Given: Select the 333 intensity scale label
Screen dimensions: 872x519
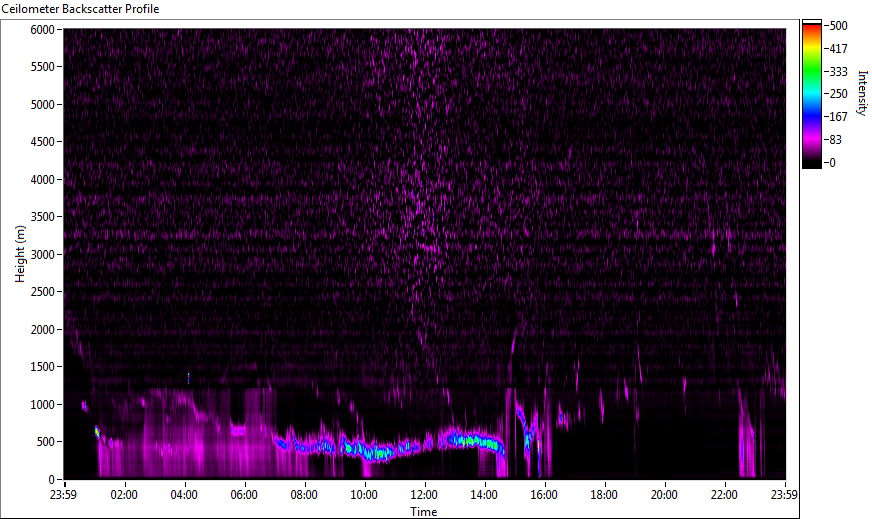Looking at the screenshot, I should (x=839, y=71).
